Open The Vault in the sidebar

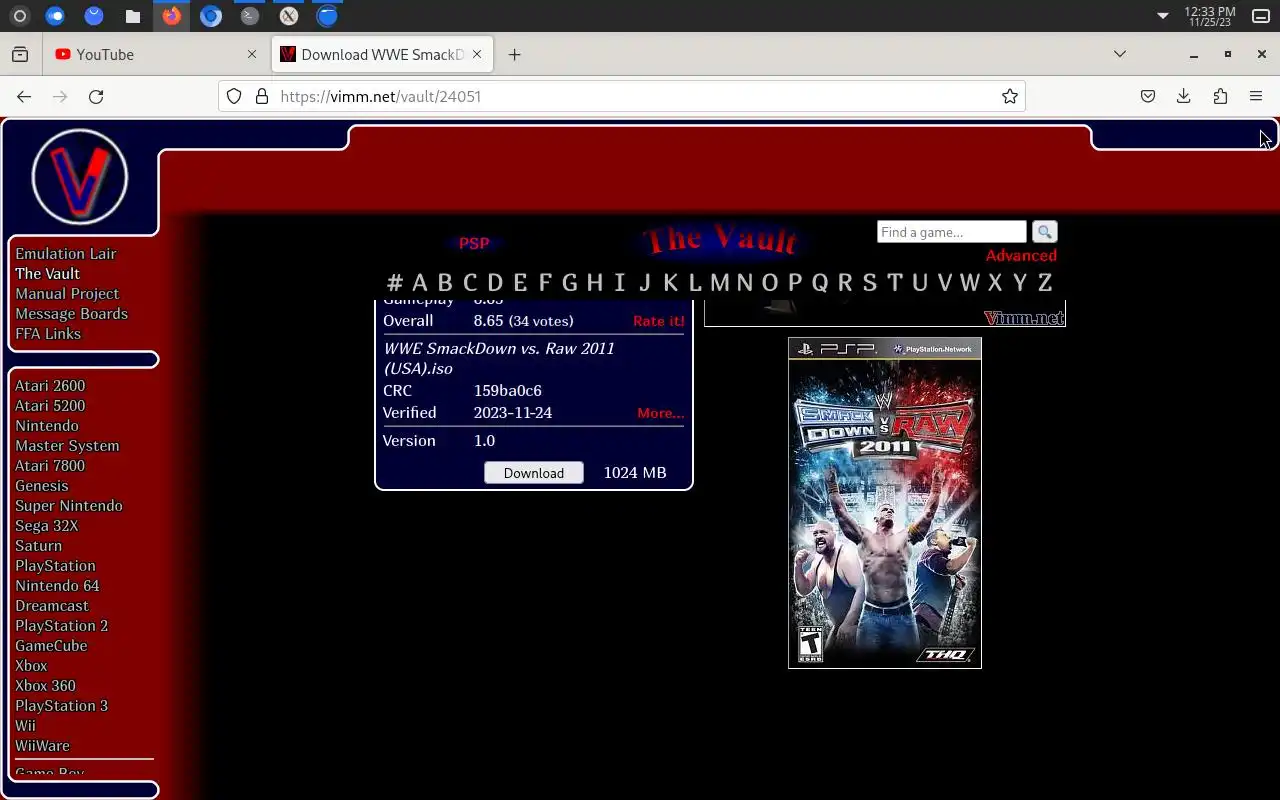pyautogui.click(x=47, y=274)
